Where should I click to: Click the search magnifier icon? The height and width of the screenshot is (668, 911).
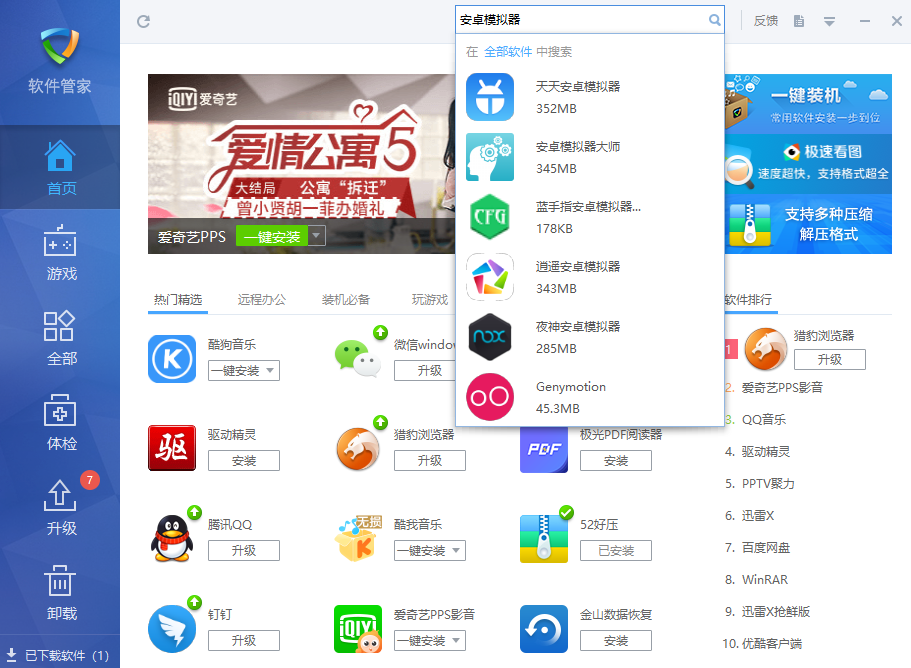715,20
